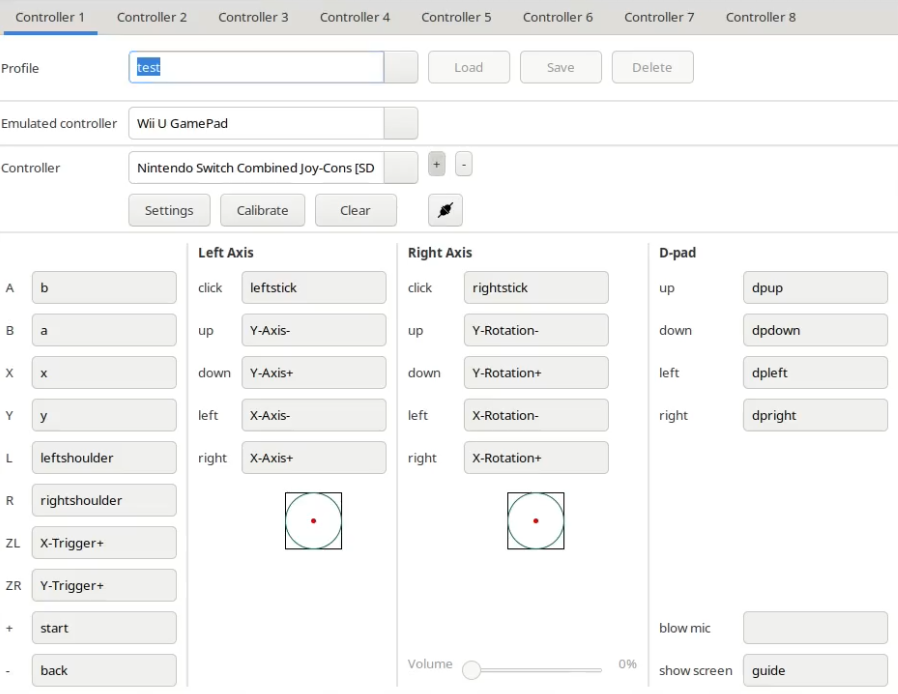Viewport: 898px width, 694px height.
Task: Click the show screen guide mapping field
Action: point(815,670)
